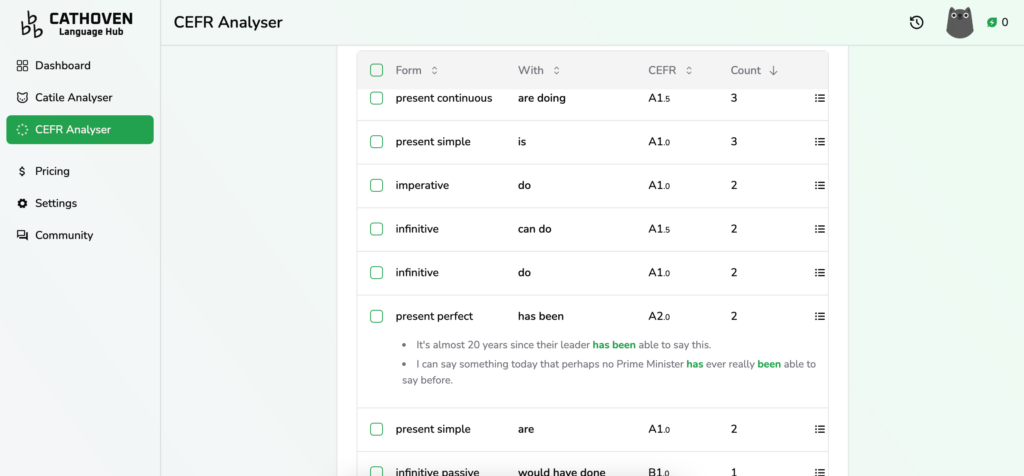Click the cat avatar profile picture
This screenshot has height=476, width=1024.
960,22
